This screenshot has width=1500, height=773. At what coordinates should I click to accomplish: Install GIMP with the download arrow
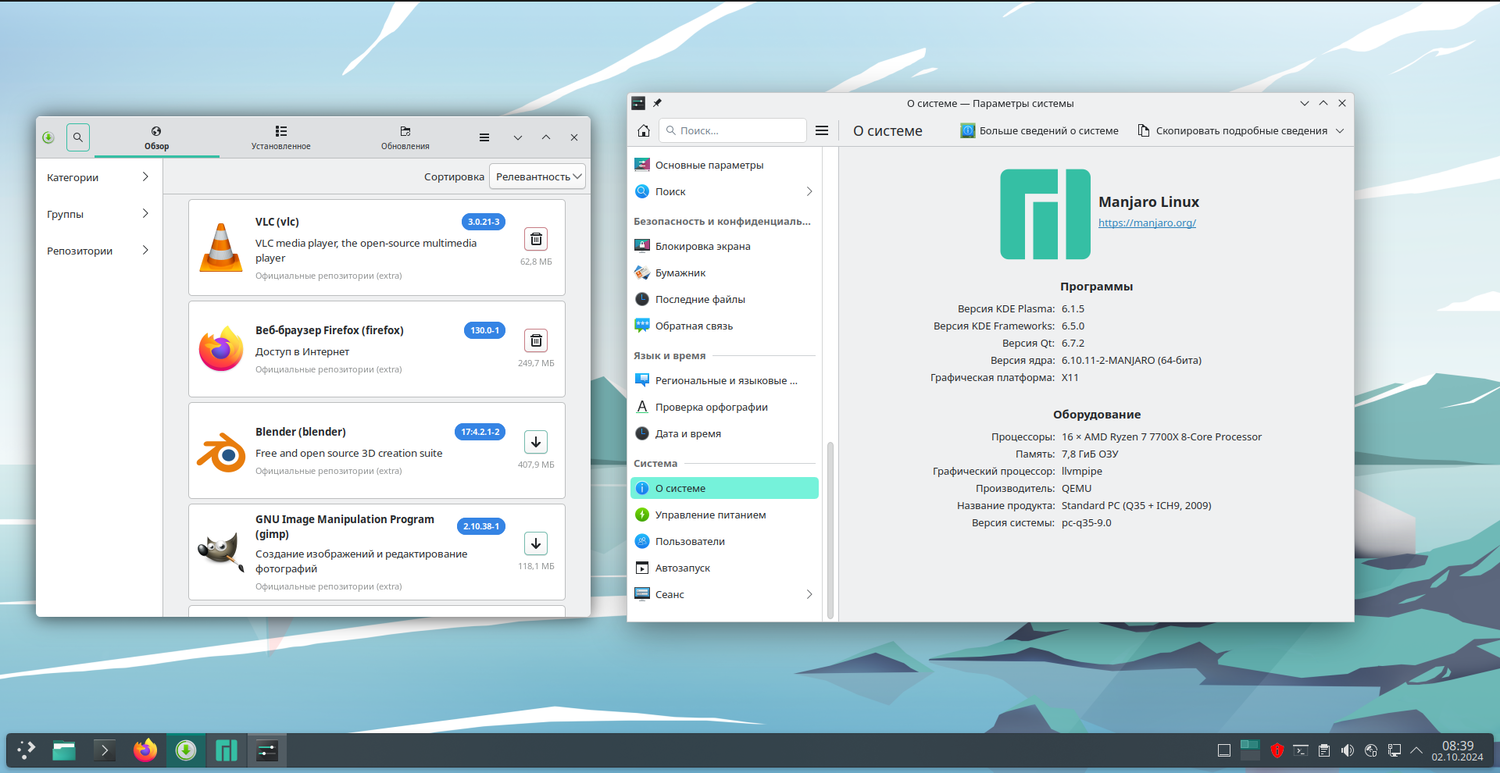pyautogui.click(x=536, y=544)
